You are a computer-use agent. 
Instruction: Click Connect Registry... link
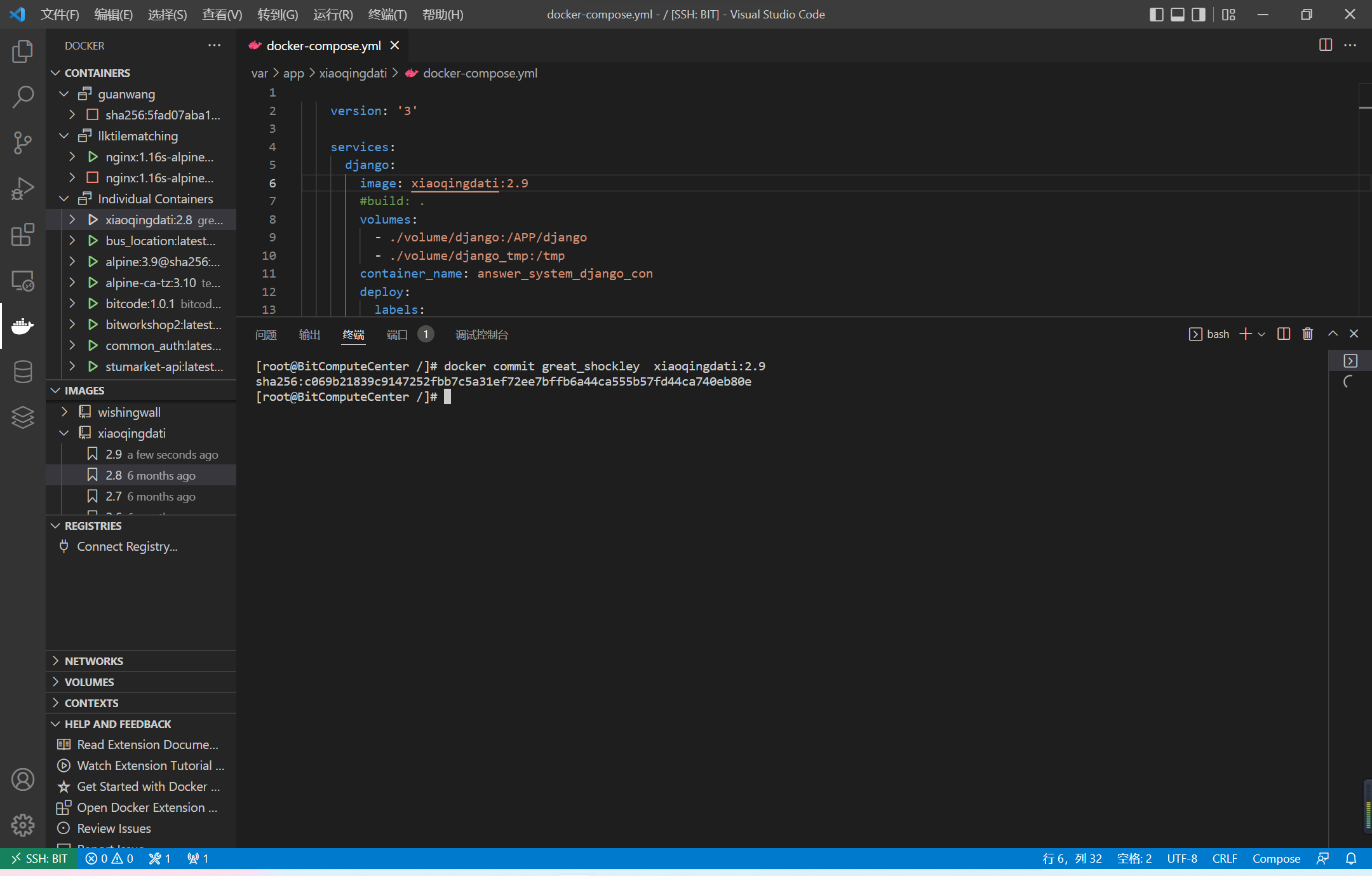coord(127,547)
